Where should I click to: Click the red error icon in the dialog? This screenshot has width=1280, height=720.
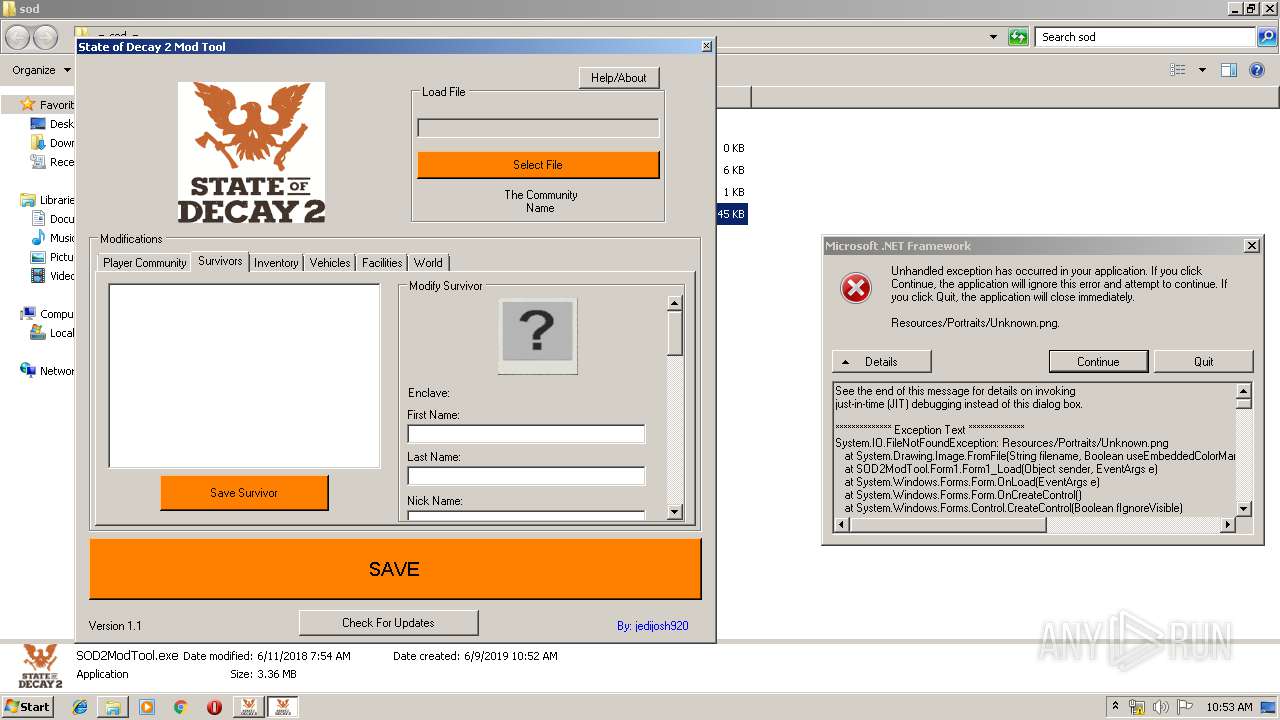pyautogui.click(x=856, y=288)
